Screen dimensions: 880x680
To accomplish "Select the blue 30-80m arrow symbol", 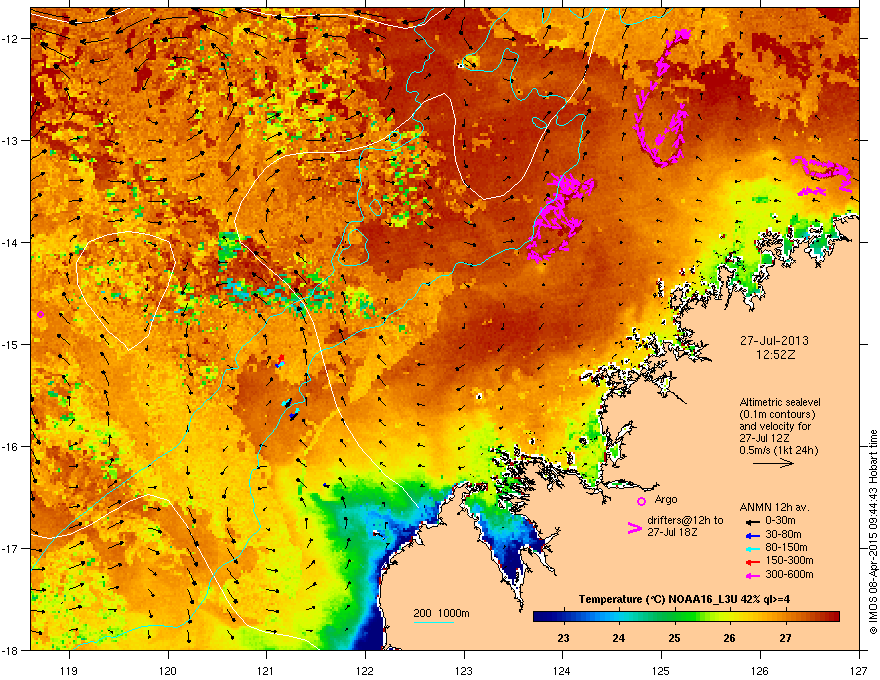I will click(x=753, y=535).
